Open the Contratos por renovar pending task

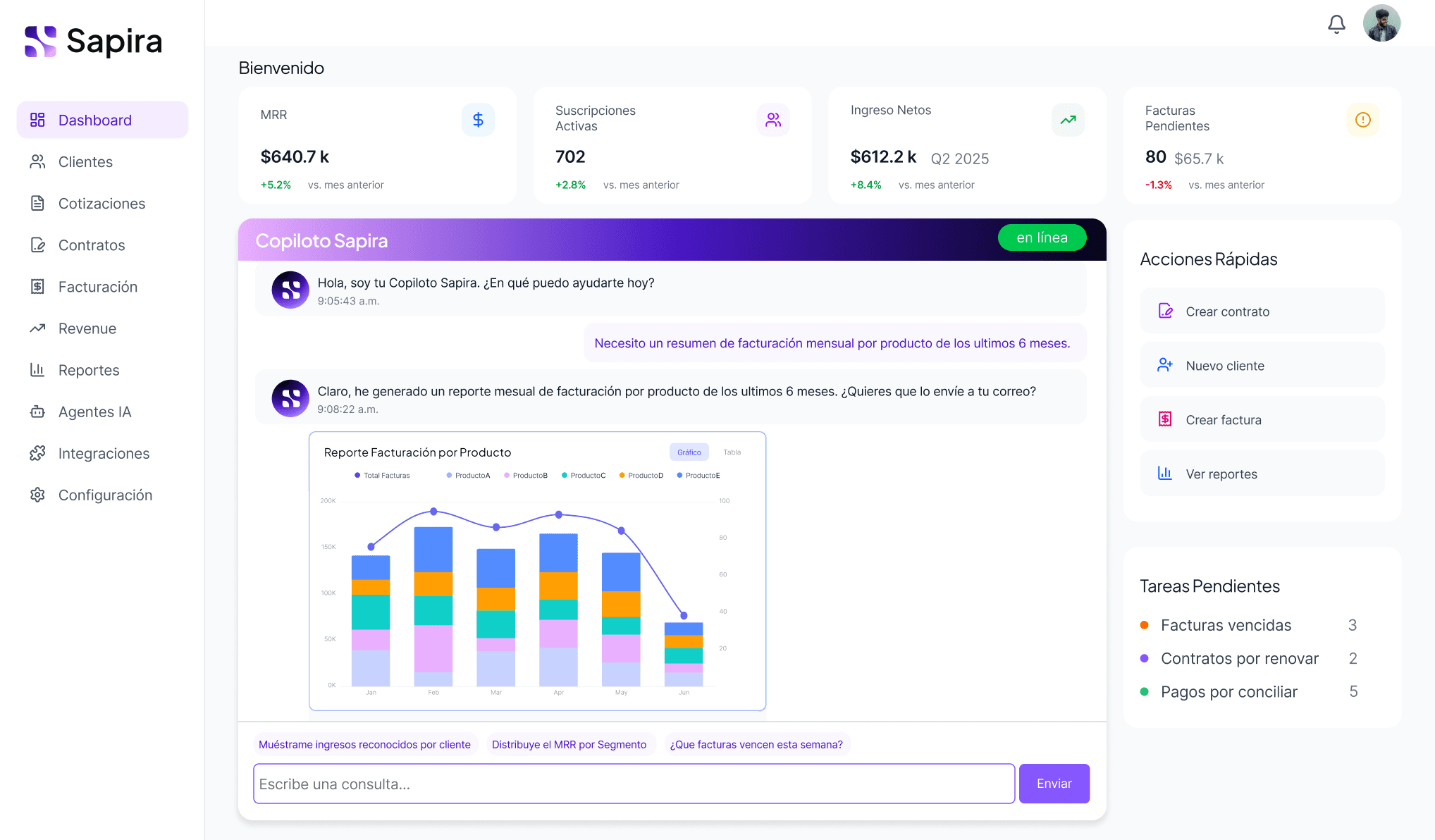click(1249, 658)
